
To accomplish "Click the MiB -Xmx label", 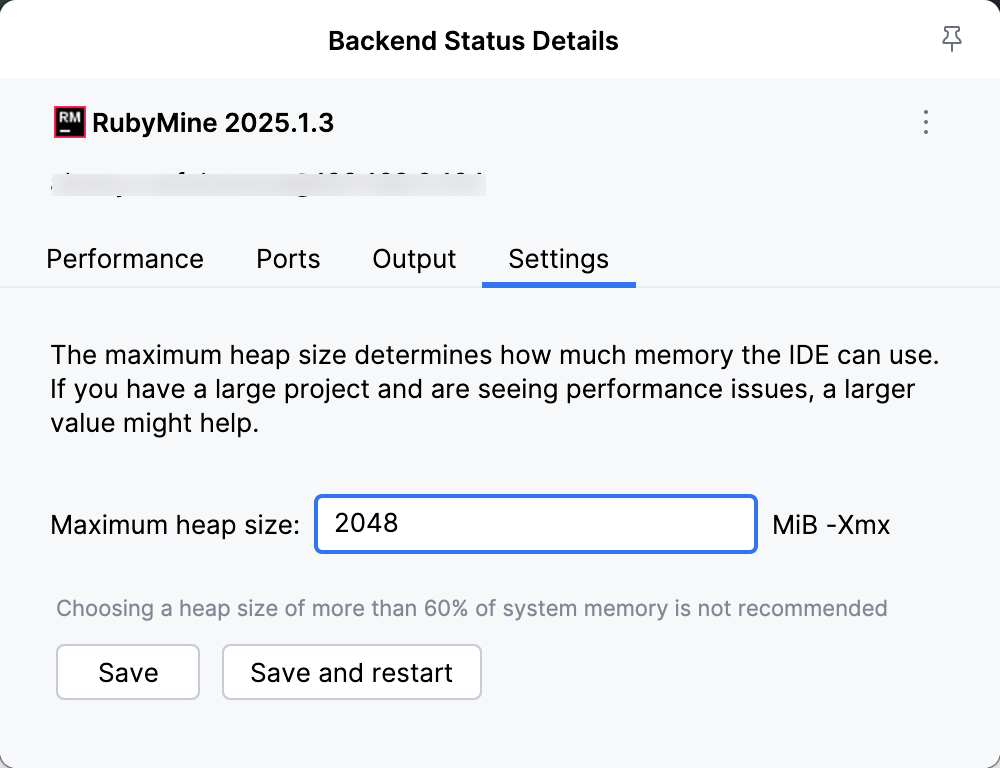I will [832, 524].
